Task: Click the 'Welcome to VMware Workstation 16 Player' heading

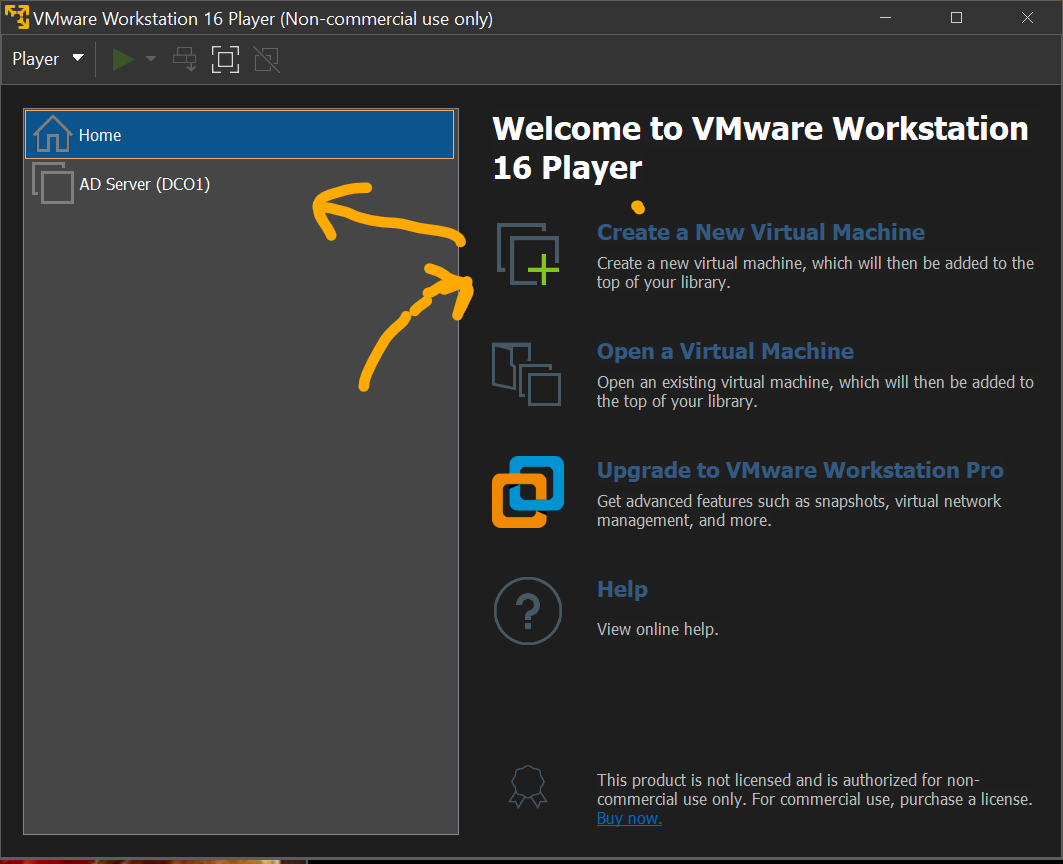Action: 761,148
